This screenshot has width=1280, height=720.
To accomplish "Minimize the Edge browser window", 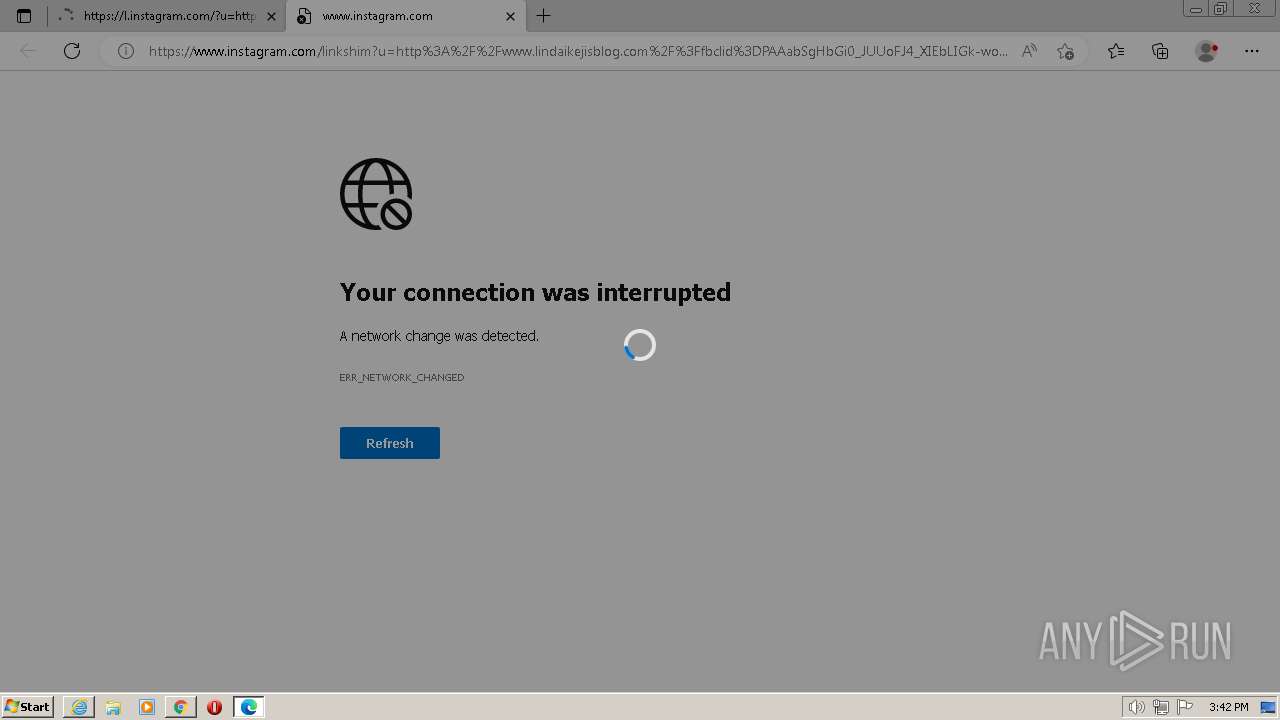I will [x=1196, y=9].
